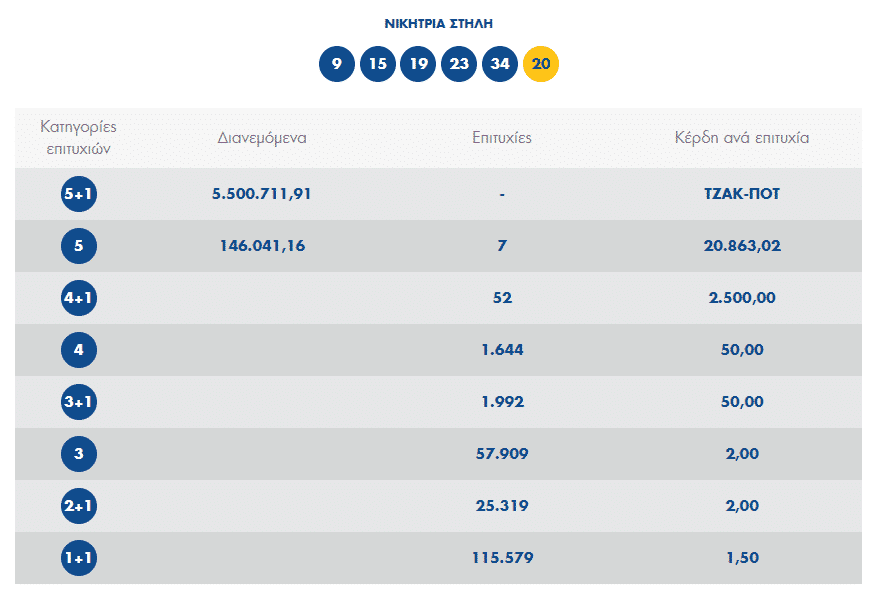892x600 pixels.
Task: Select the category 4 badge
Action: tap(78, 350)
